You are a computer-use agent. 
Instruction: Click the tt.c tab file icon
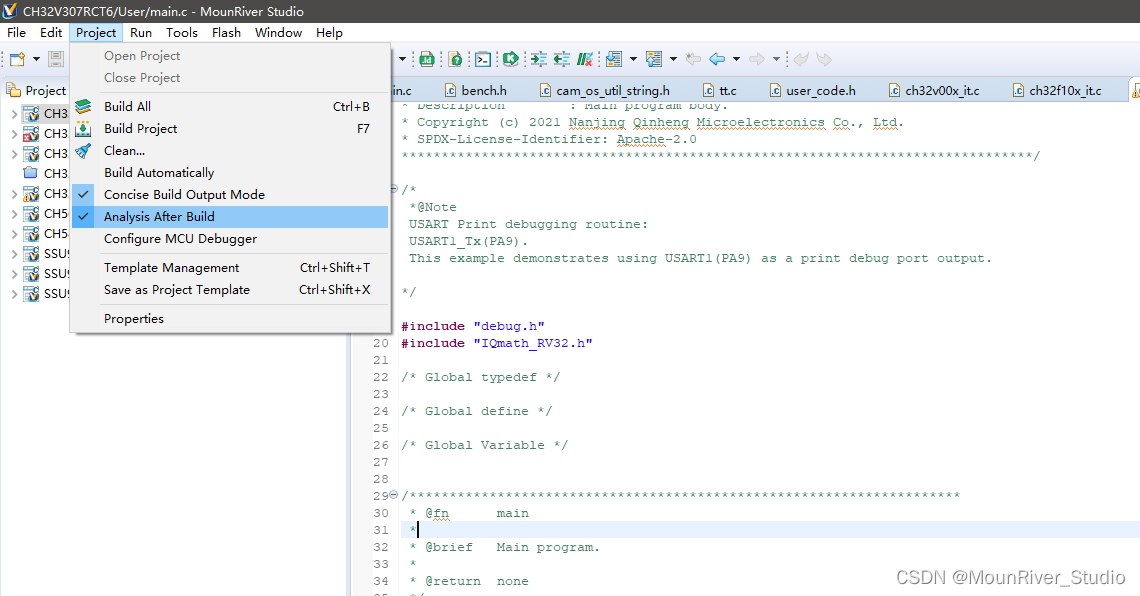708,90
